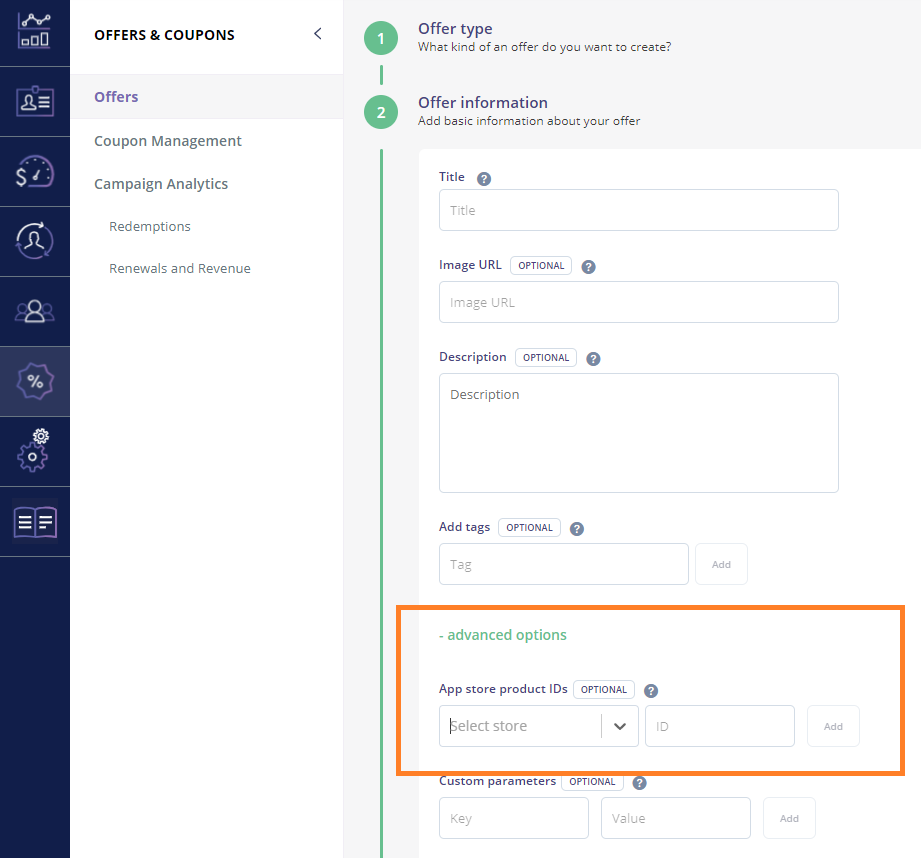
Task: Open the Select store dropdown
Action: pos(539,726)
